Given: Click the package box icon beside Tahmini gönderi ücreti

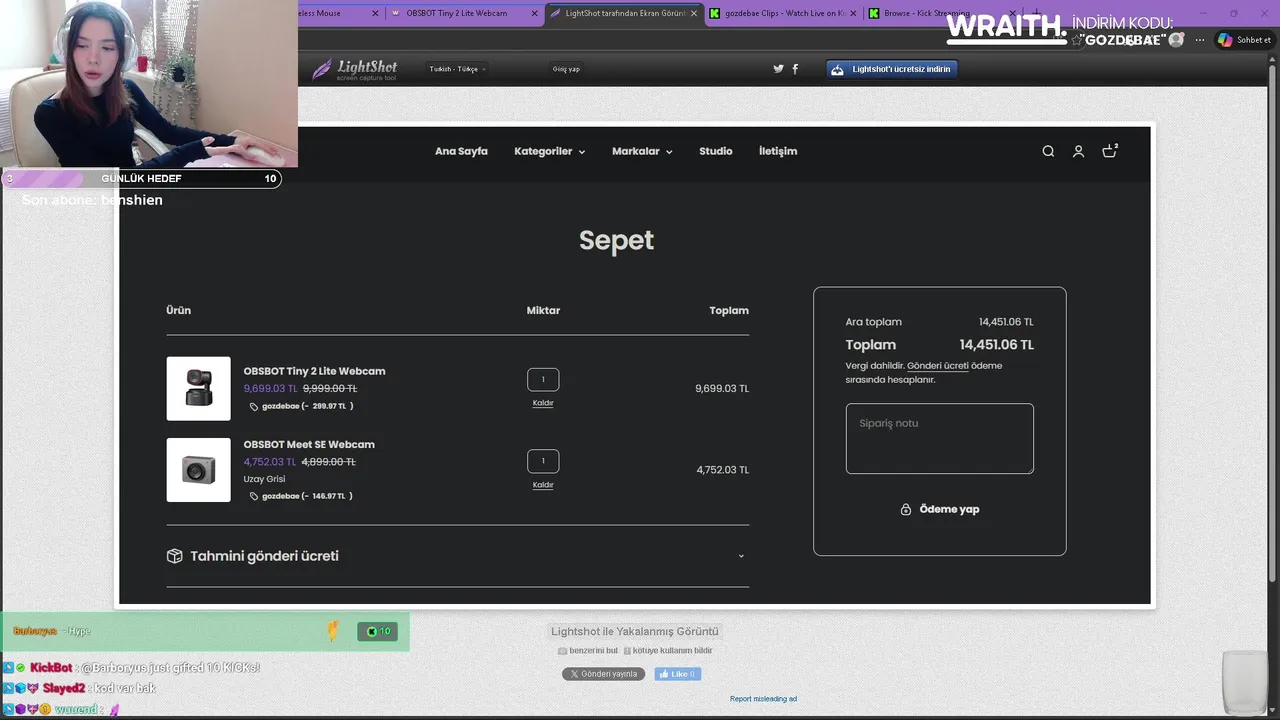Looking at the screenshot, I should (174, 556).
